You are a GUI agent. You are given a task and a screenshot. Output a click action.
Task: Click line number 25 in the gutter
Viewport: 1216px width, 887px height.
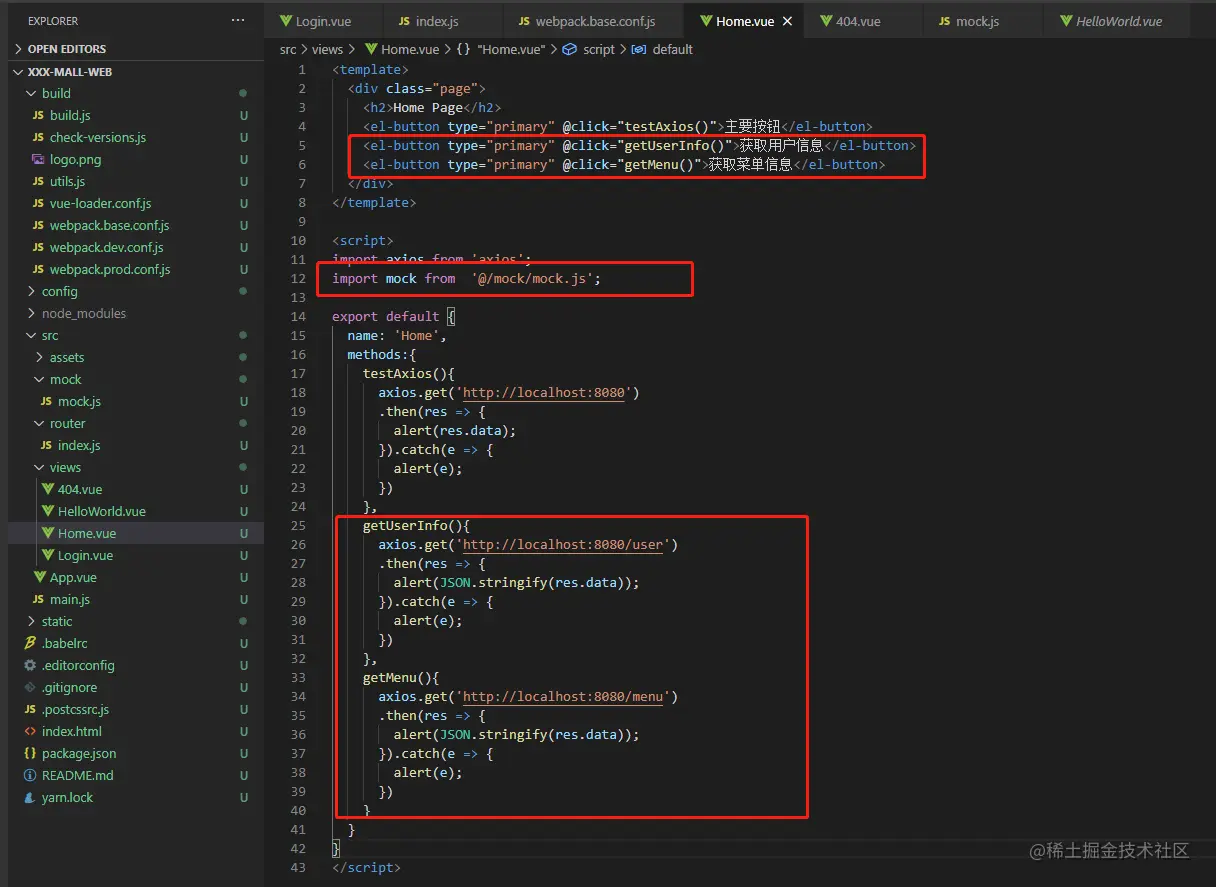click(x=299, y=525)
